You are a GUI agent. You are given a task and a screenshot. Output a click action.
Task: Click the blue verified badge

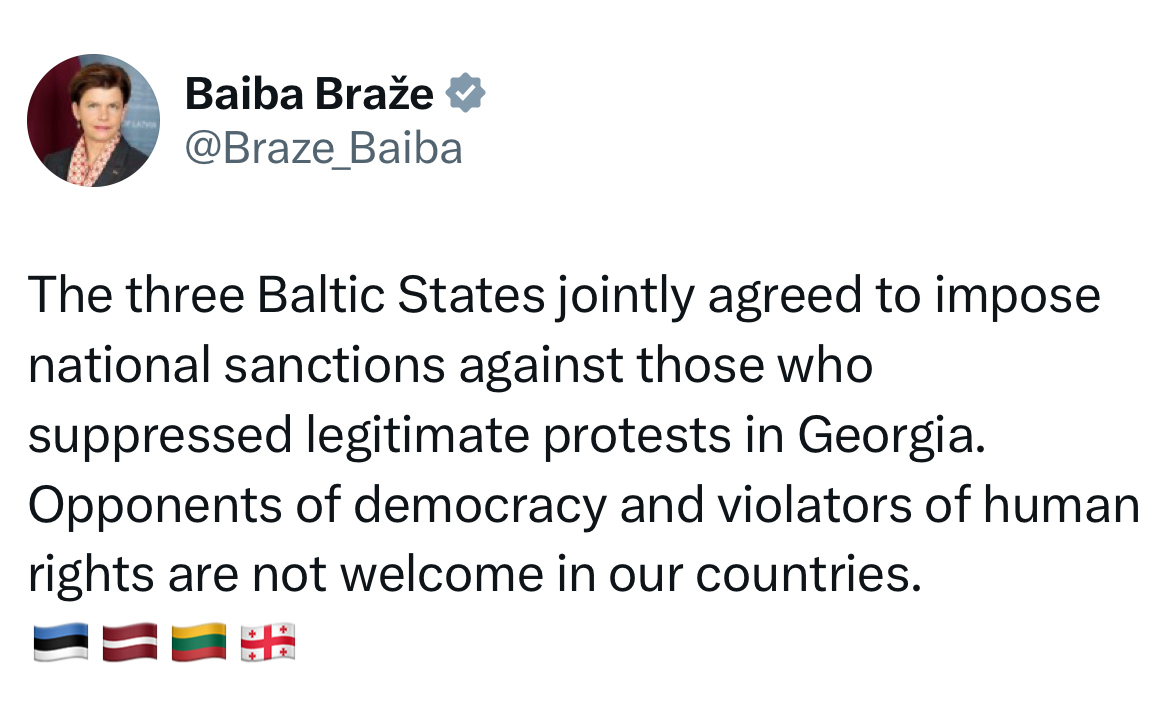(x=465, y=94)
